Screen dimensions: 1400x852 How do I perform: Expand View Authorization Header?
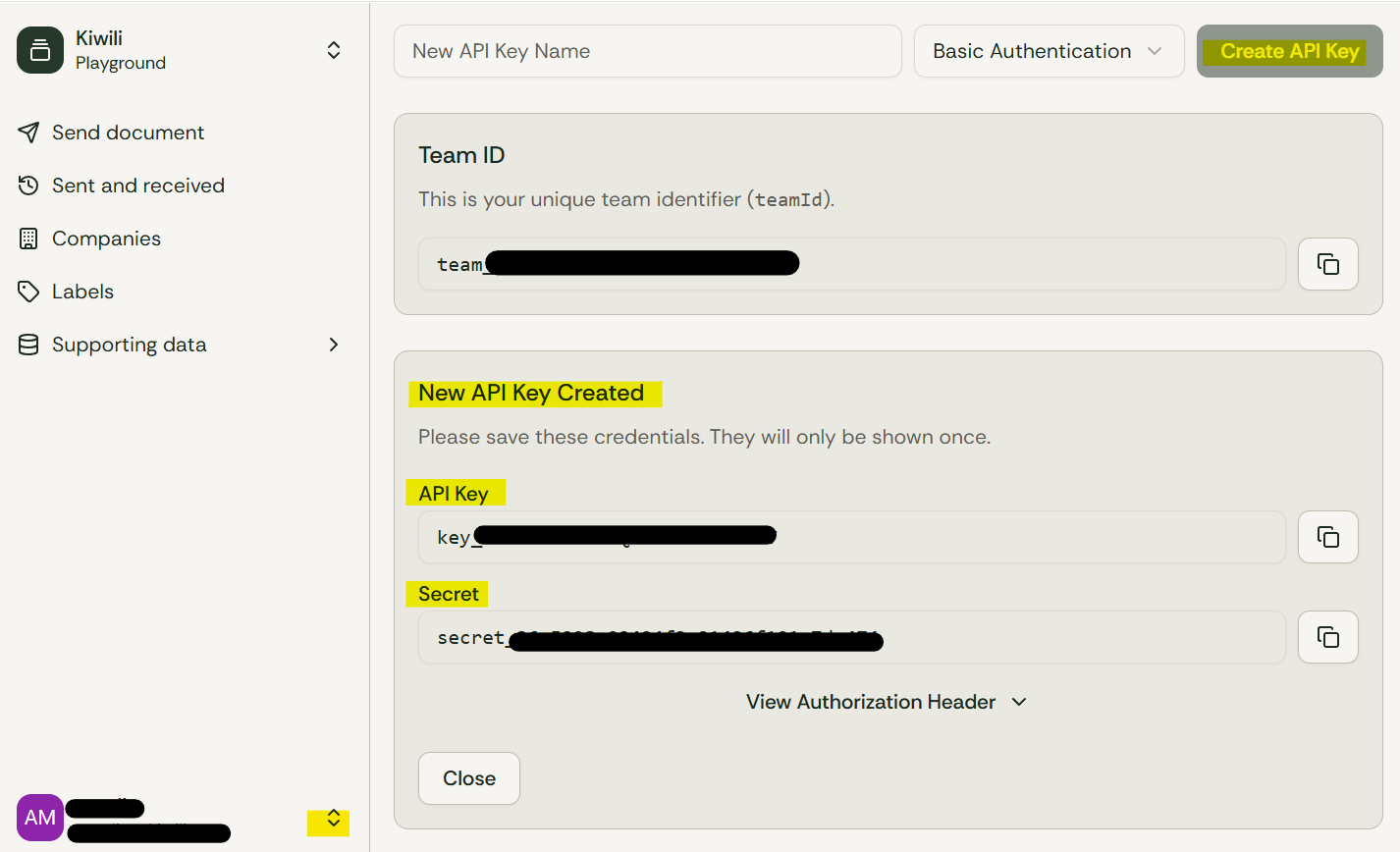[x=885, y=702]
